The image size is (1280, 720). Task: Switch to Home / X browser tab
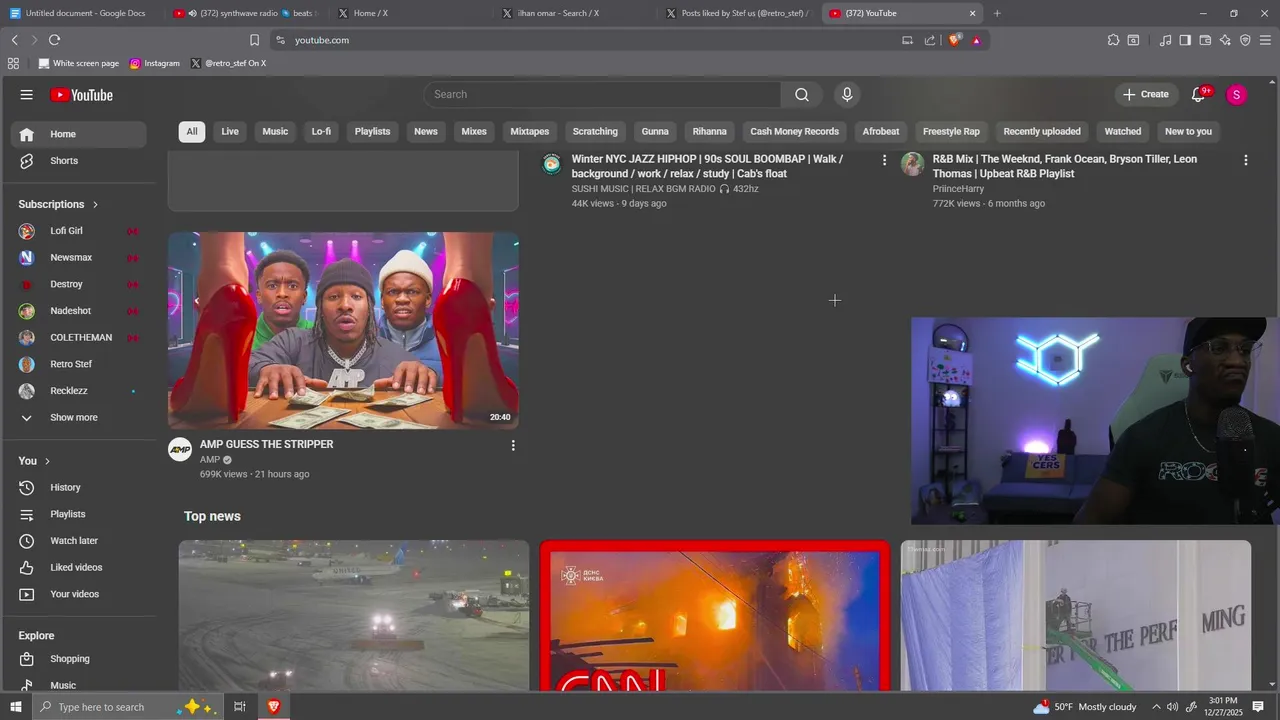point(409,13)
